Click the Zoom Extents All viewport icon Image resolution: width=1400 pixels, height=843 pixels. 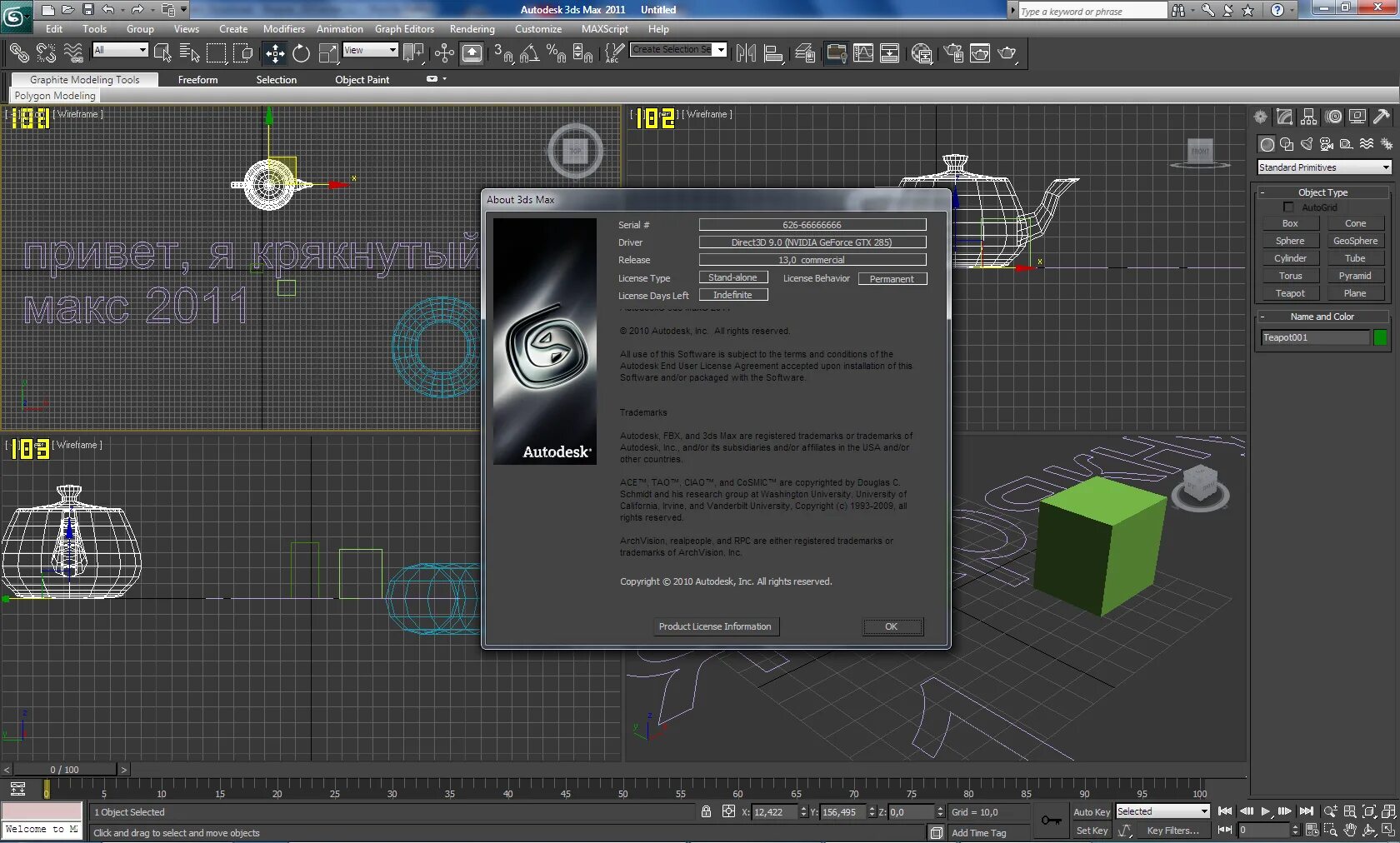(x=1388, y=811)
